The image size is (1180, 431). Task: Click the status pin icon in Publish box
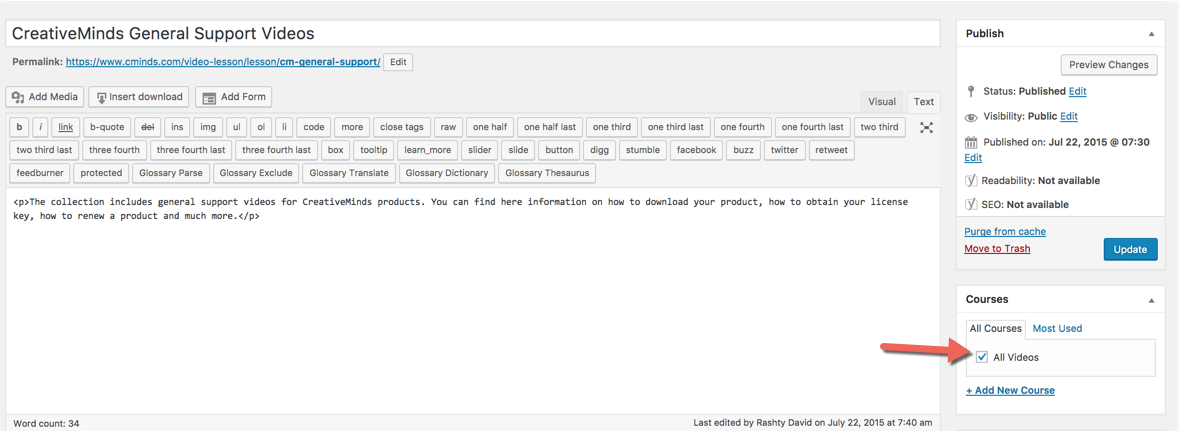(971, 91)
